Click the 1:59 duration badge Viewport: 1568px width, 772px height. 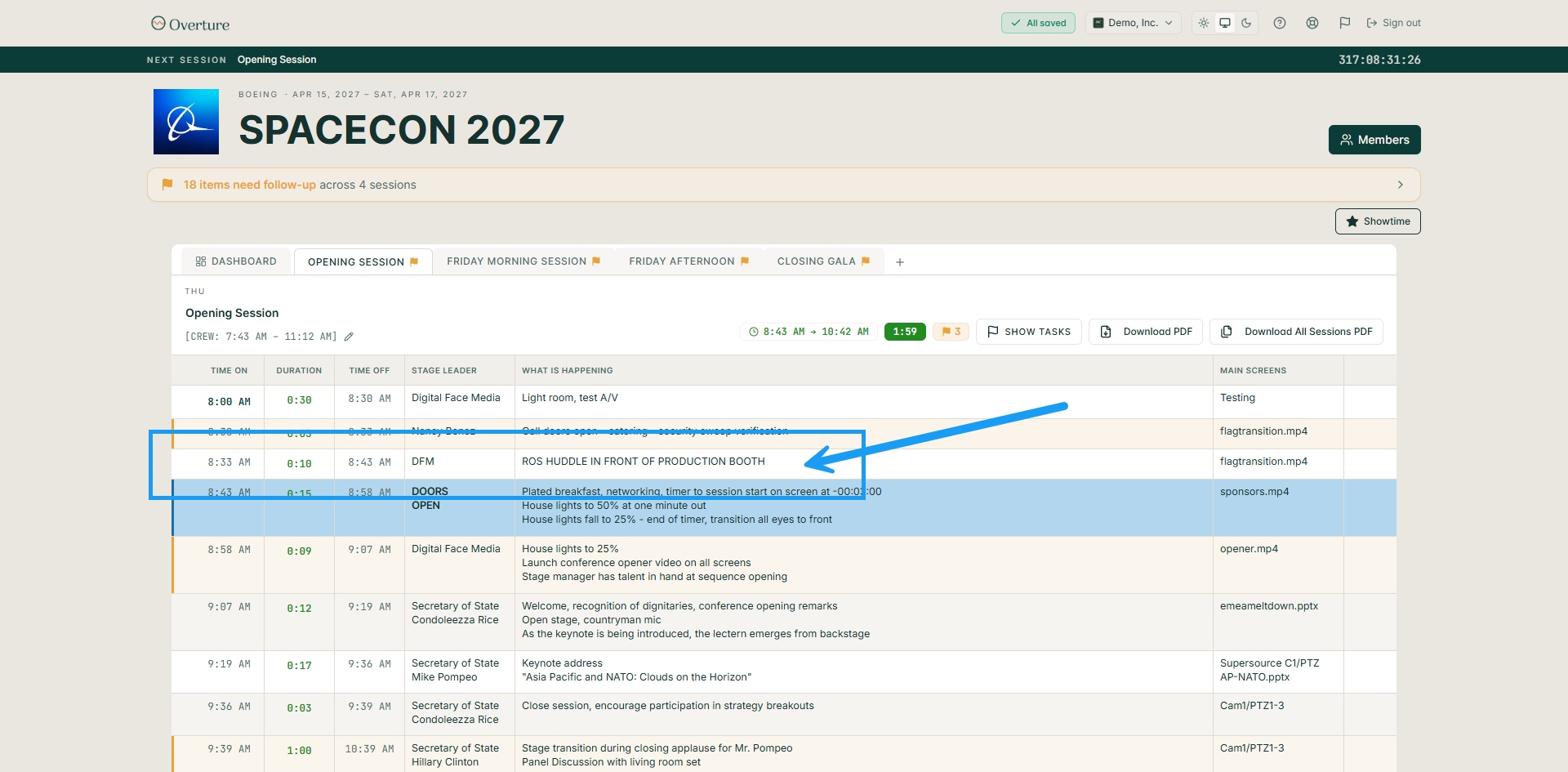(x=905, y=332)
